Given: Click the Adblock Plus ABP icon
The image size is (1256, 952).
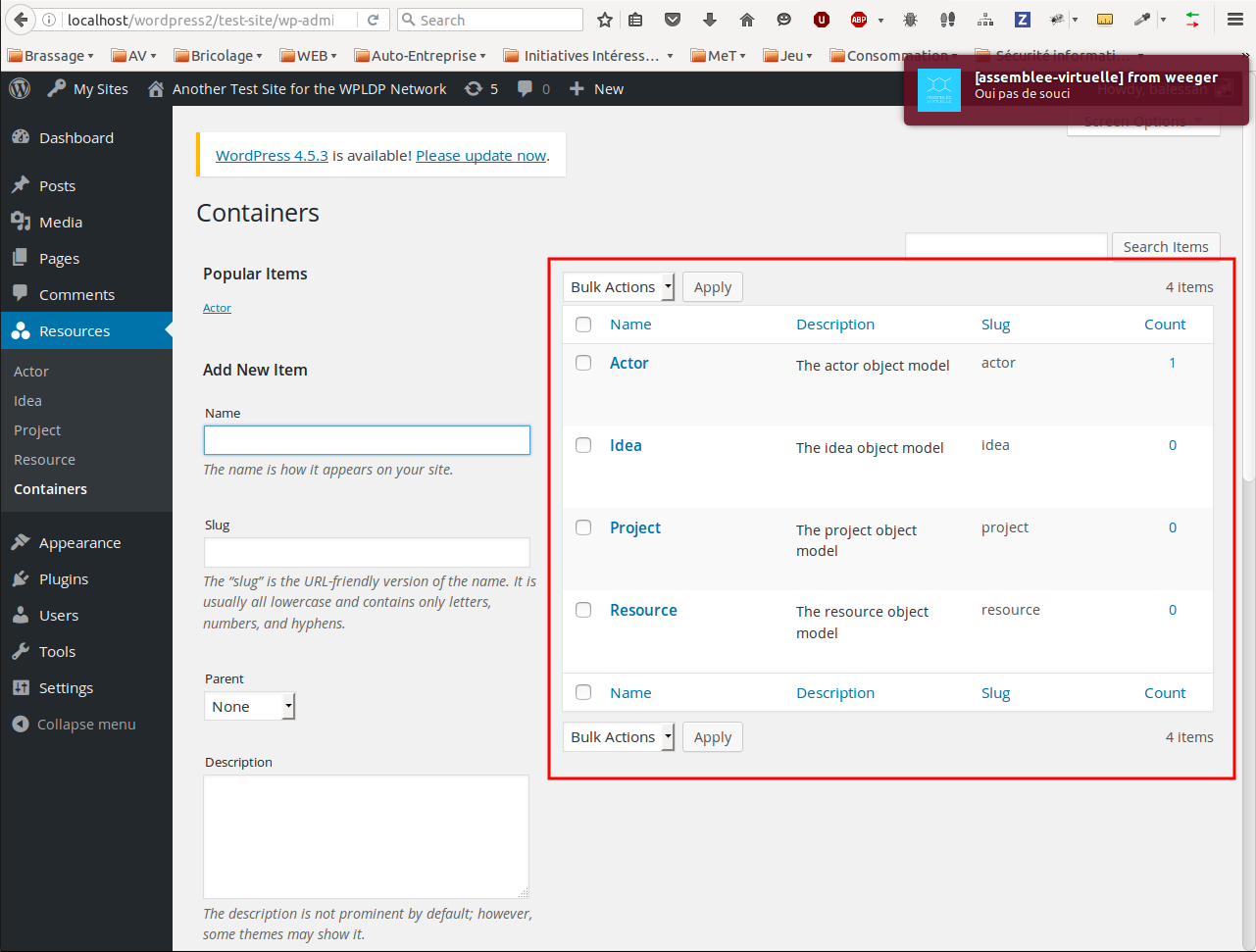Looking at the screenshot, I should [x=859, y=20].
